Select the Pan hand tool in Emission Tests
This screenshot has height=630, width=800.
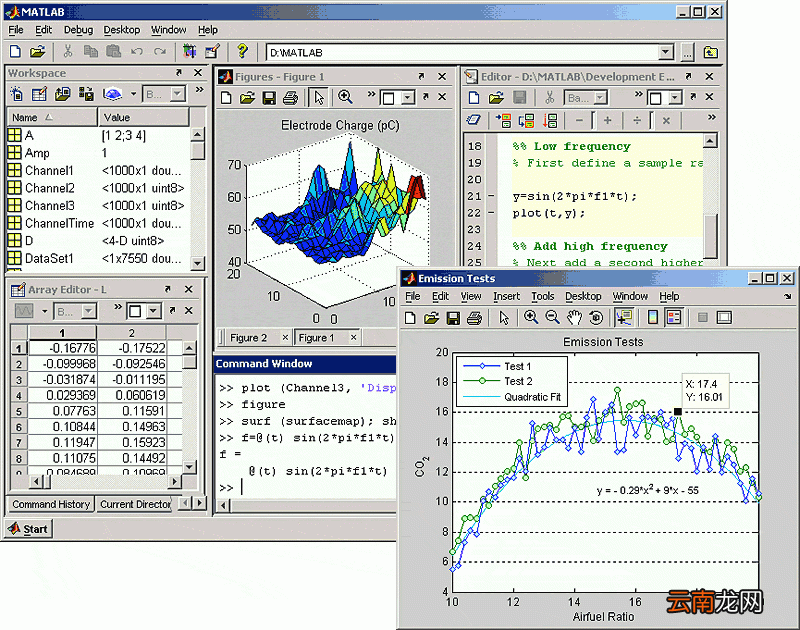click(x=574, y=318)
